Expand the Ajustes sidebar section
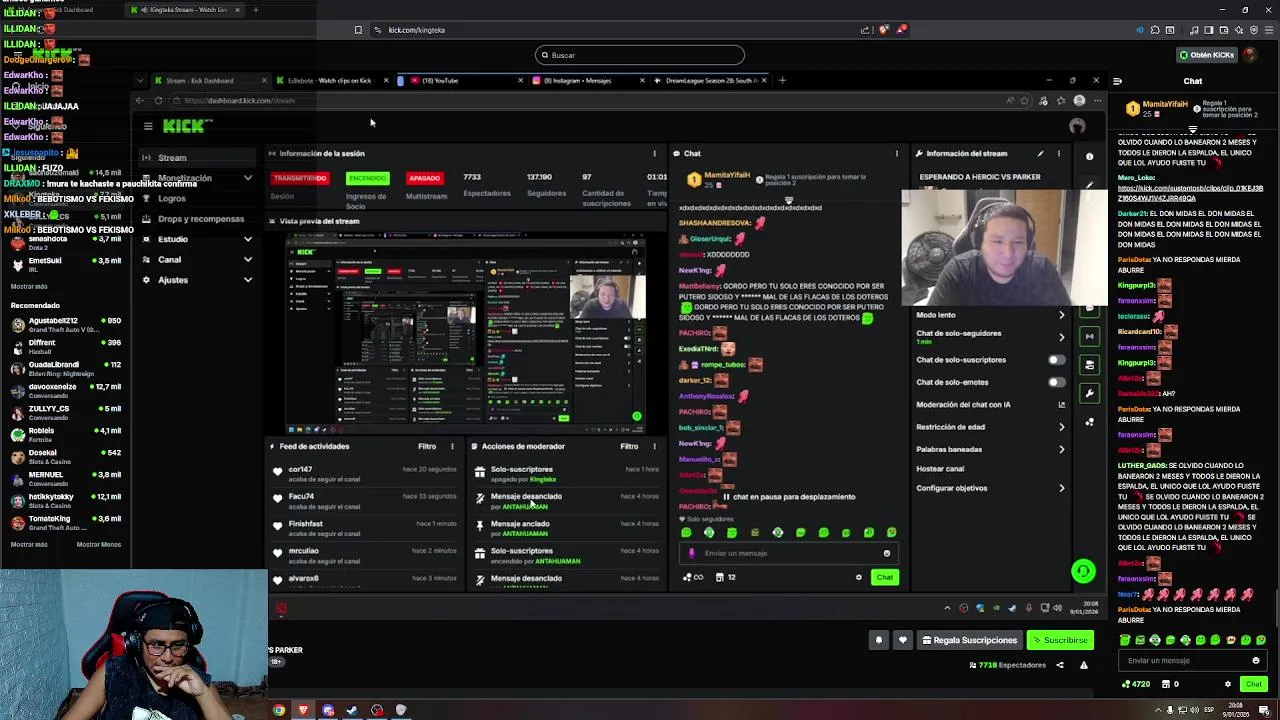The image size is (1280, 720). pyautogui.click(x=196, y=280)
